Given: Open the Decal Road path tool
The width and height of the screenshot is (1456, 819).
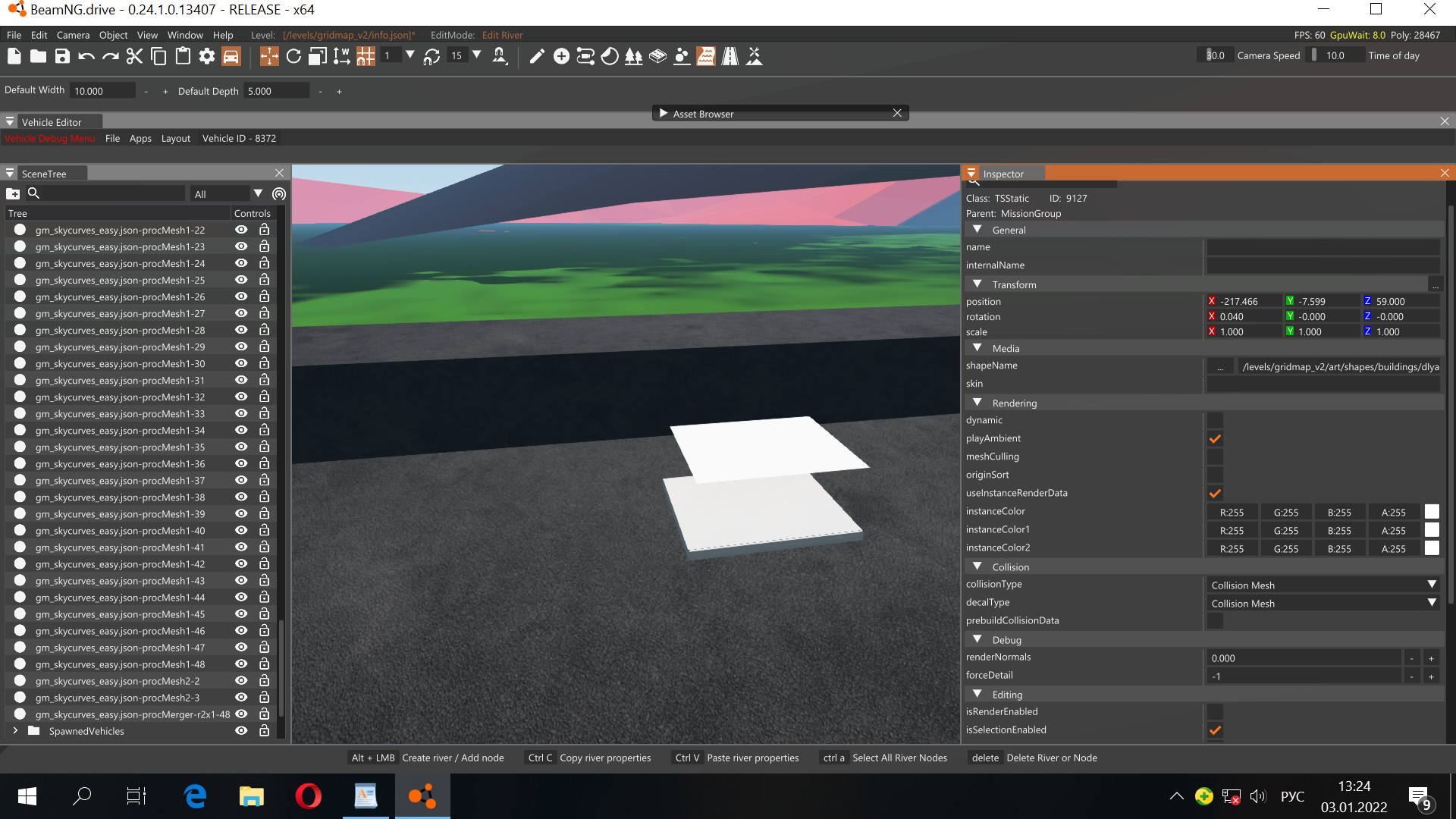Looking at the screenshot, I should coord(585,56).
